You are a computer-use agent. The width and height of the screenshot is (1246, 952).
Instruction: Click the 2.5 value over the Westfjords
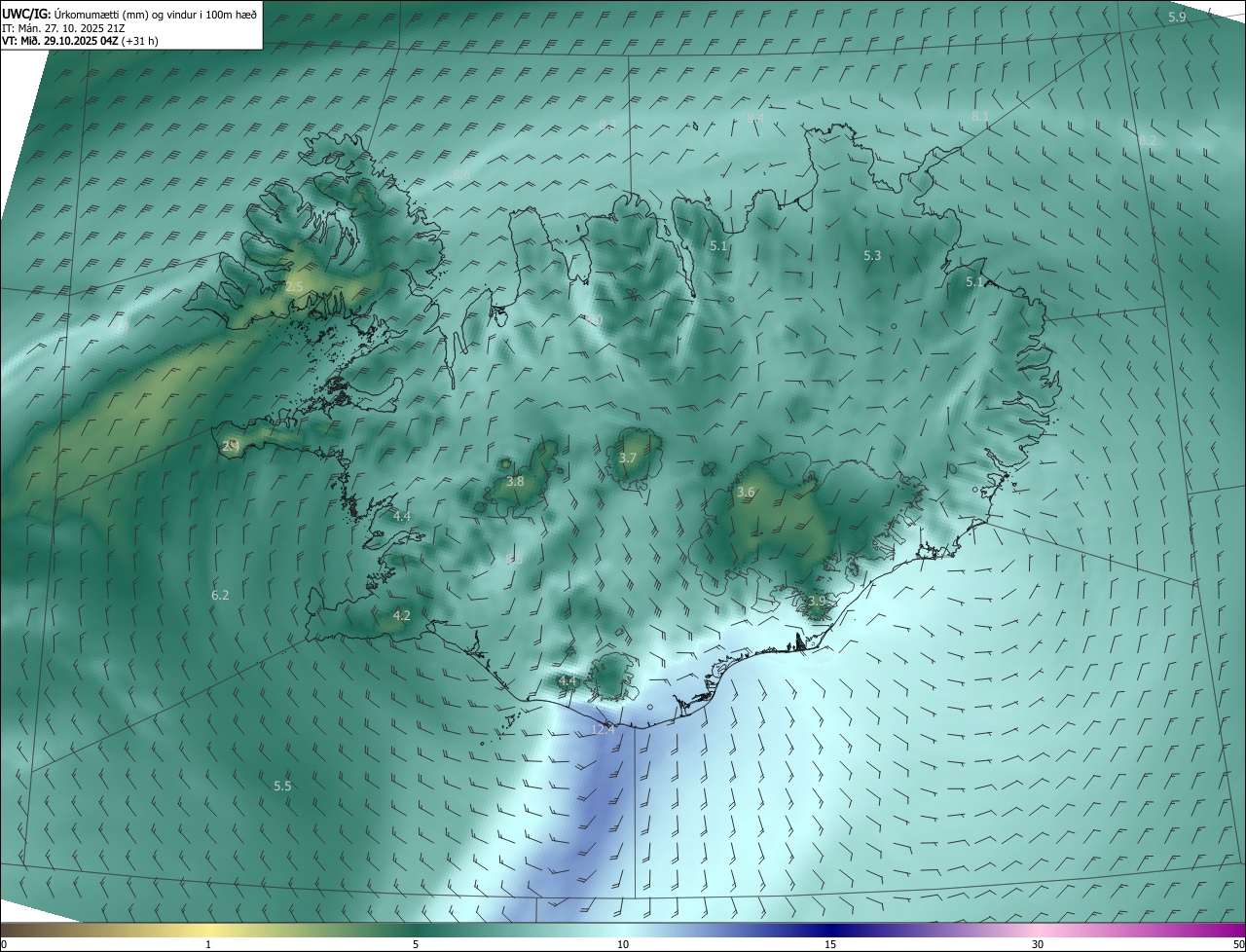pos(294,286)
